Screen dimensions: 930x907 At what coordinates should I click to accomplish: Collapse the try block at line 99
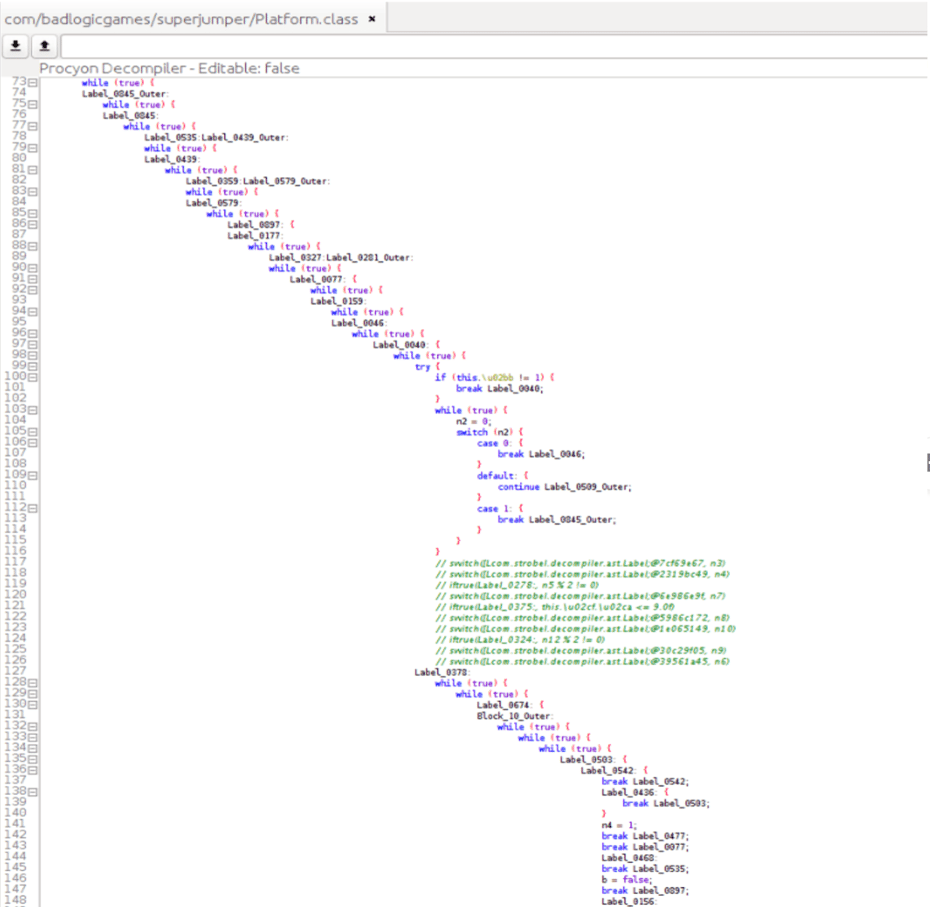(x=33, y=366)
